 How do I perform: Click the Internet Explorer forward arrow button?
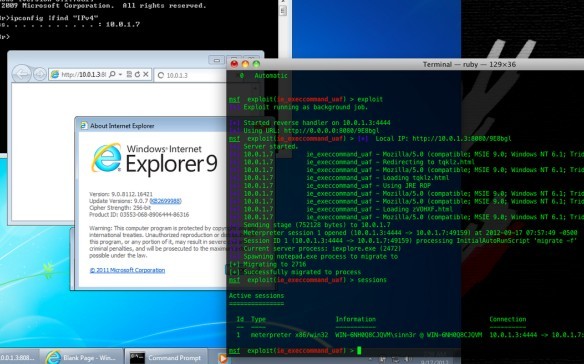coord(39,74)
